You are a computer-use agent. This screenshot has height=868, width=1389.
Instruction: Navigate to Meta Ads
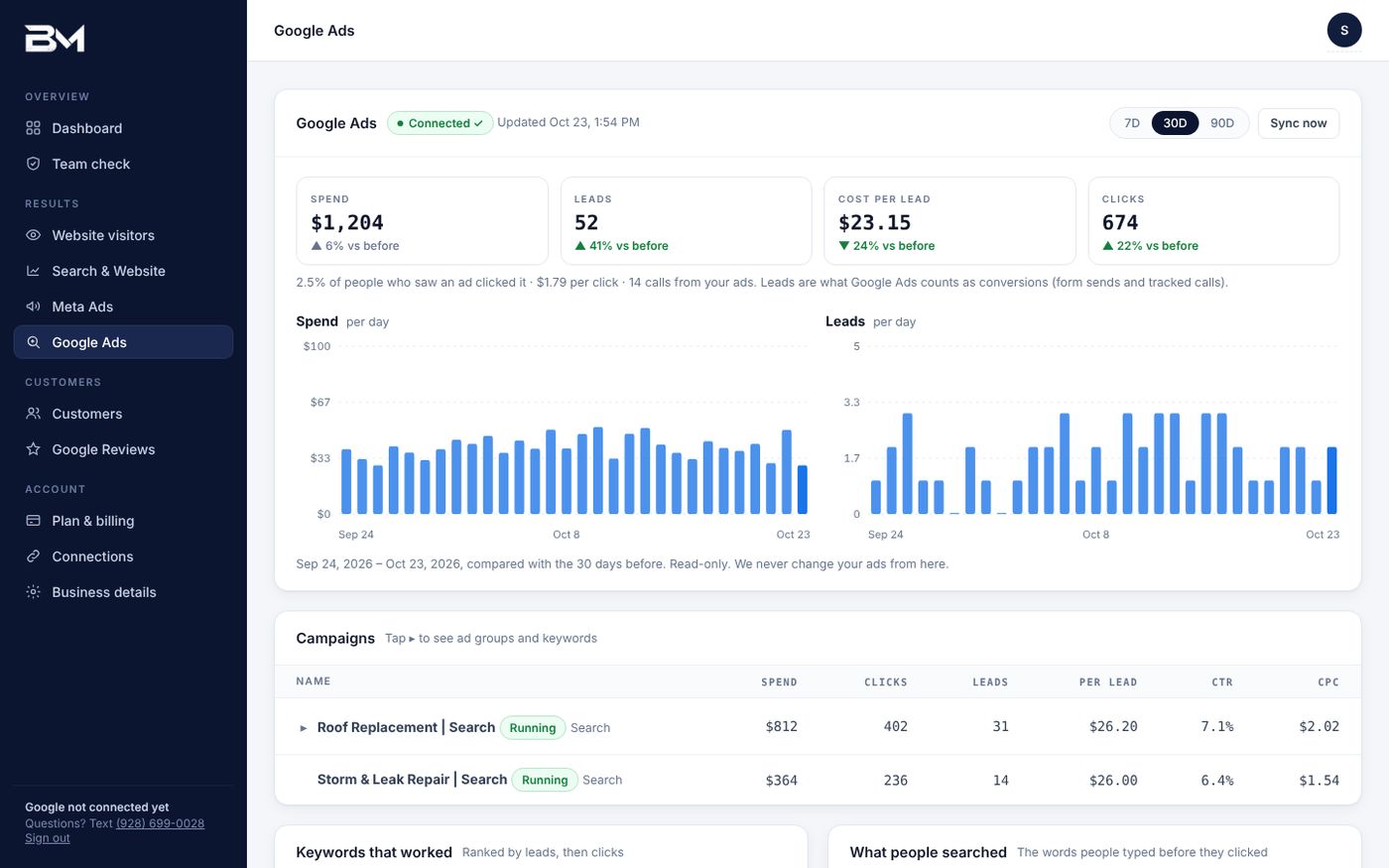(123, 307)
